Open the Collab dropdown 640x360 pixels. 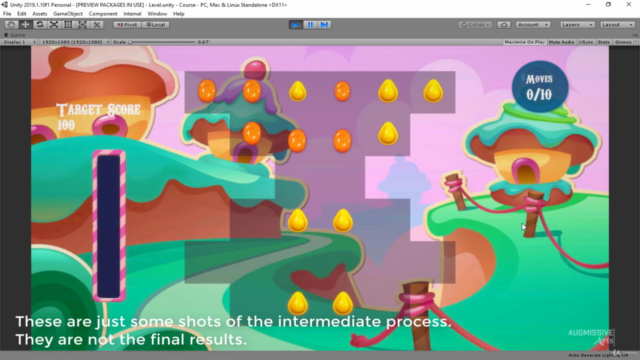pos(475,25)
